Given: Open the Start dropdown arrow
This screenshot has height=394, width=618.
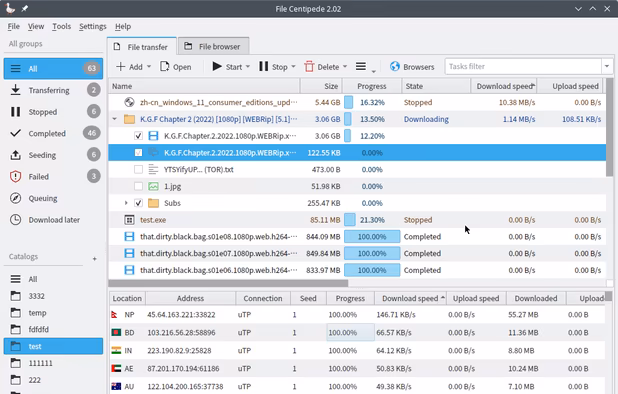Looking at the screenshot, I should click(x=248, y=67).
